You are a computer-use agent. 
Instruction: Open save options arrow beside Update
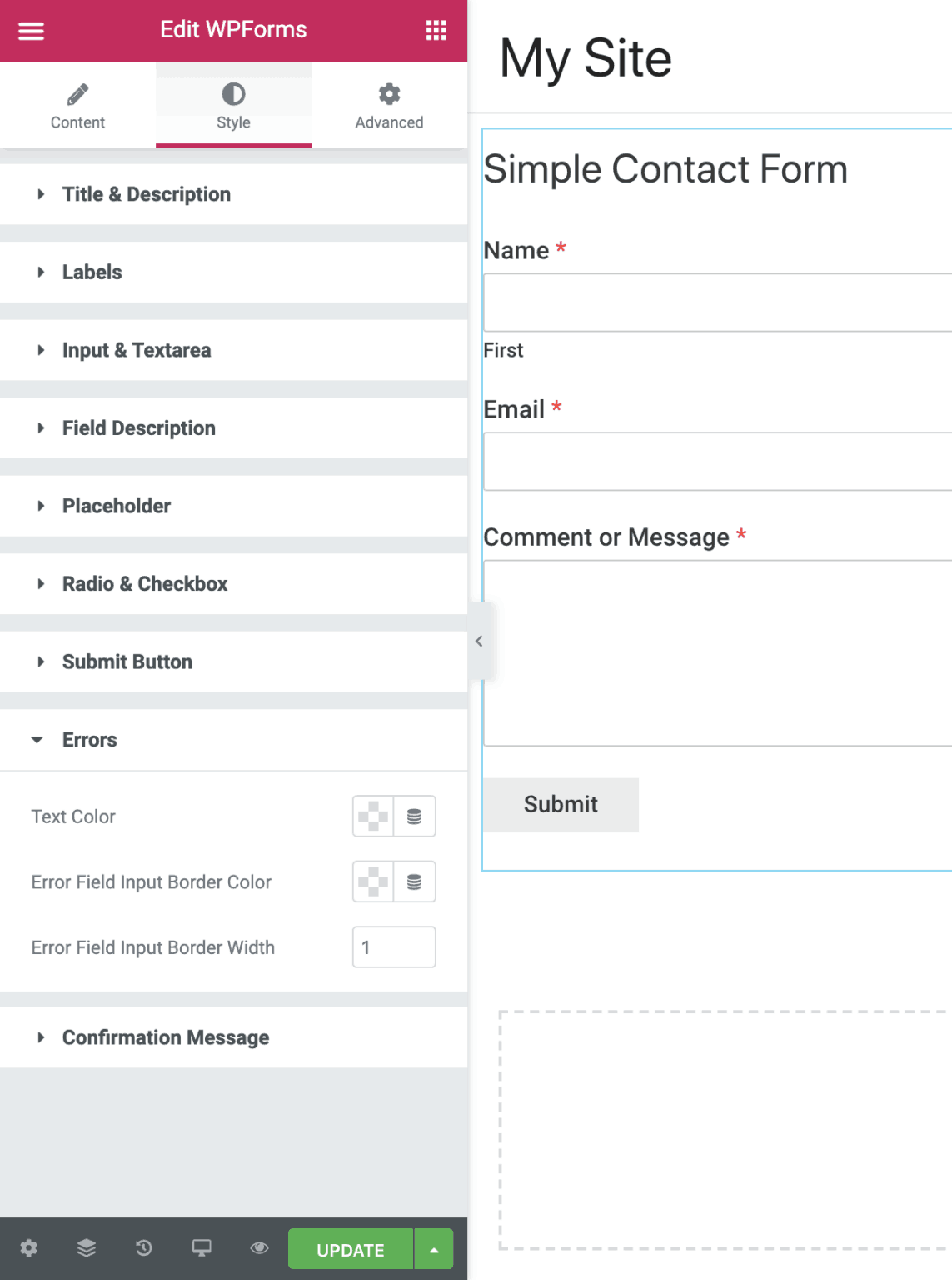click(x=434, y=1249)
